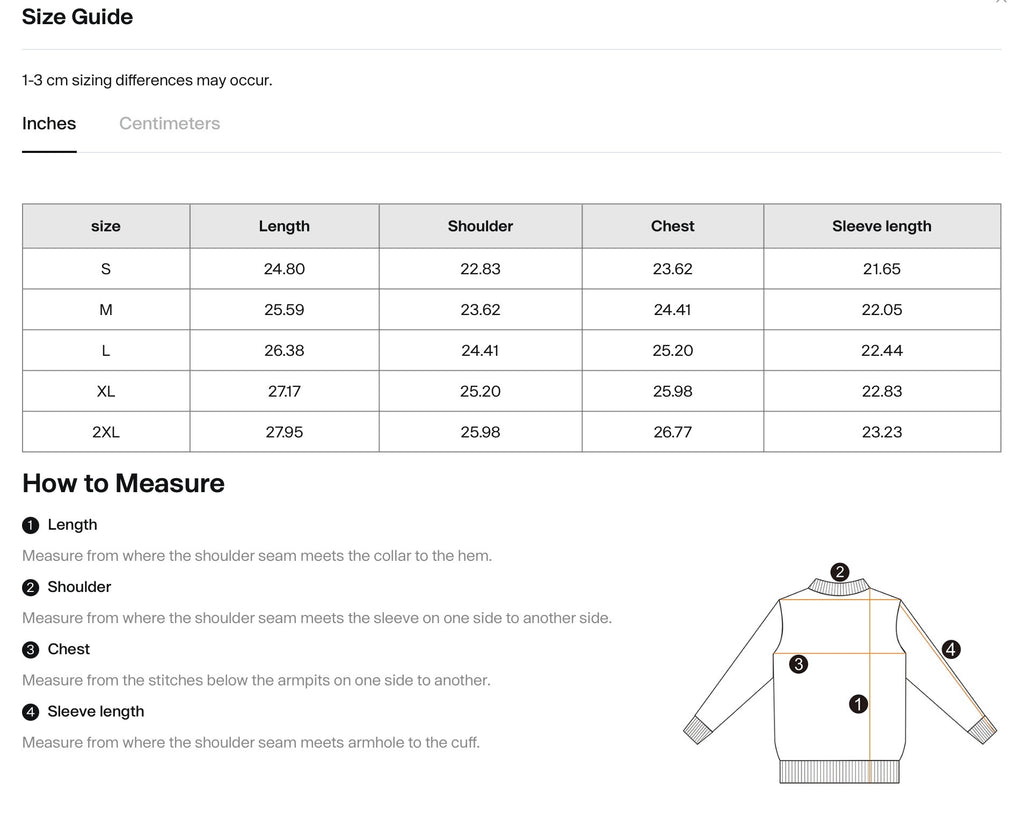This screenshot has height=819, width=1024.
Task: Click the How to Measure heading
Action: point(123,483)
